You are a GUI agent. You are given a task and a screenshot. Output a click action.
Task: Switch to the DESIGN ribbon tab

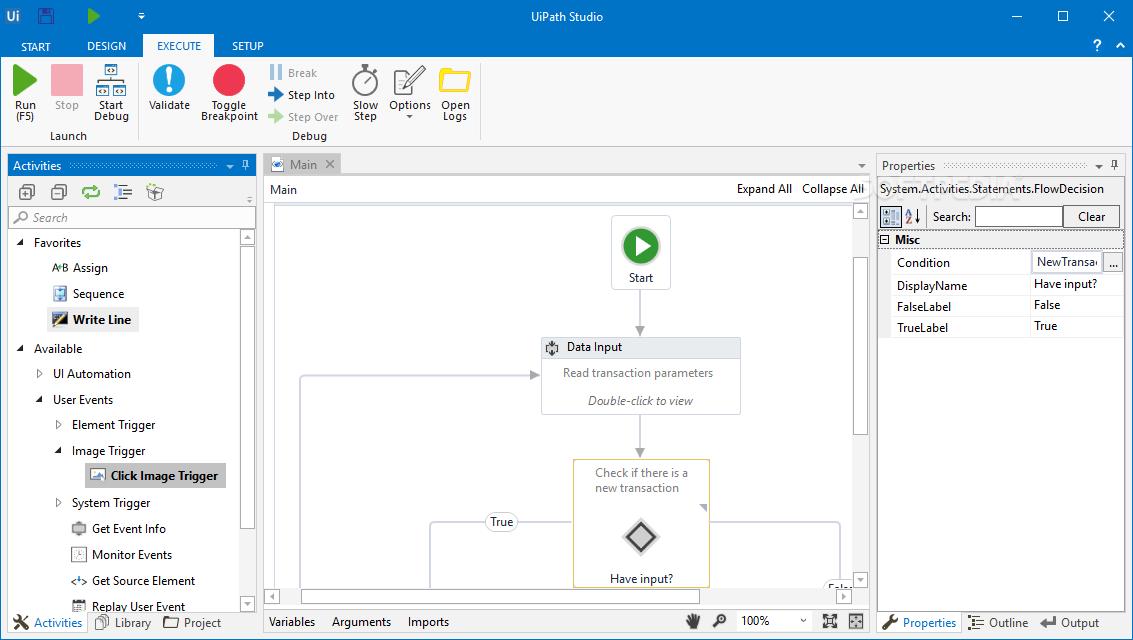click(x=106, y=46)
